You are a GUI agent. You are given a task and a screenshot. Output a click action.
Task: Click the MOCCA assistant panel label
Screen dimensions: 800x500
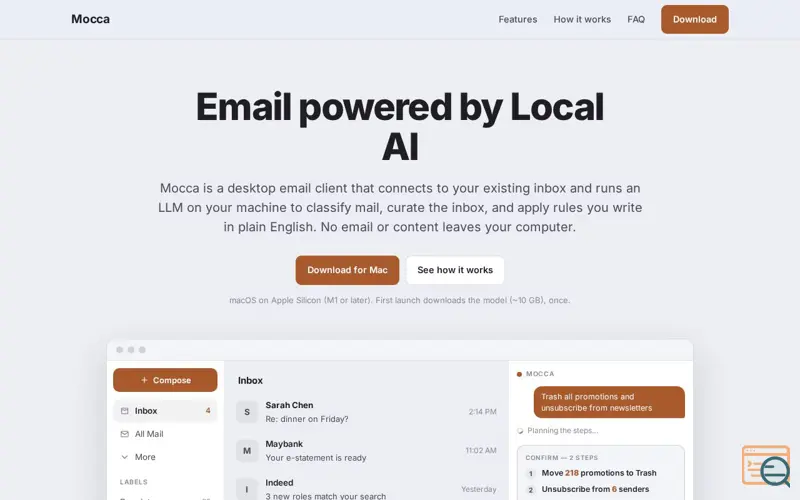[x=540, y=374]
